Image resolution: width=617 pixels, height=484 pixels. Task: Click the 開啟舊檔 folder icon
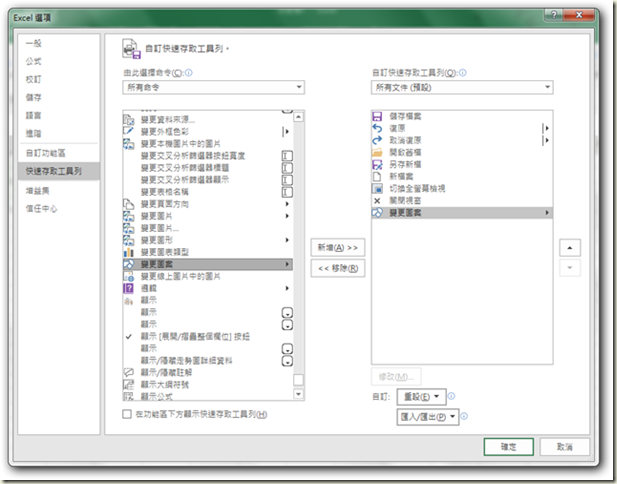click(377, 152)
